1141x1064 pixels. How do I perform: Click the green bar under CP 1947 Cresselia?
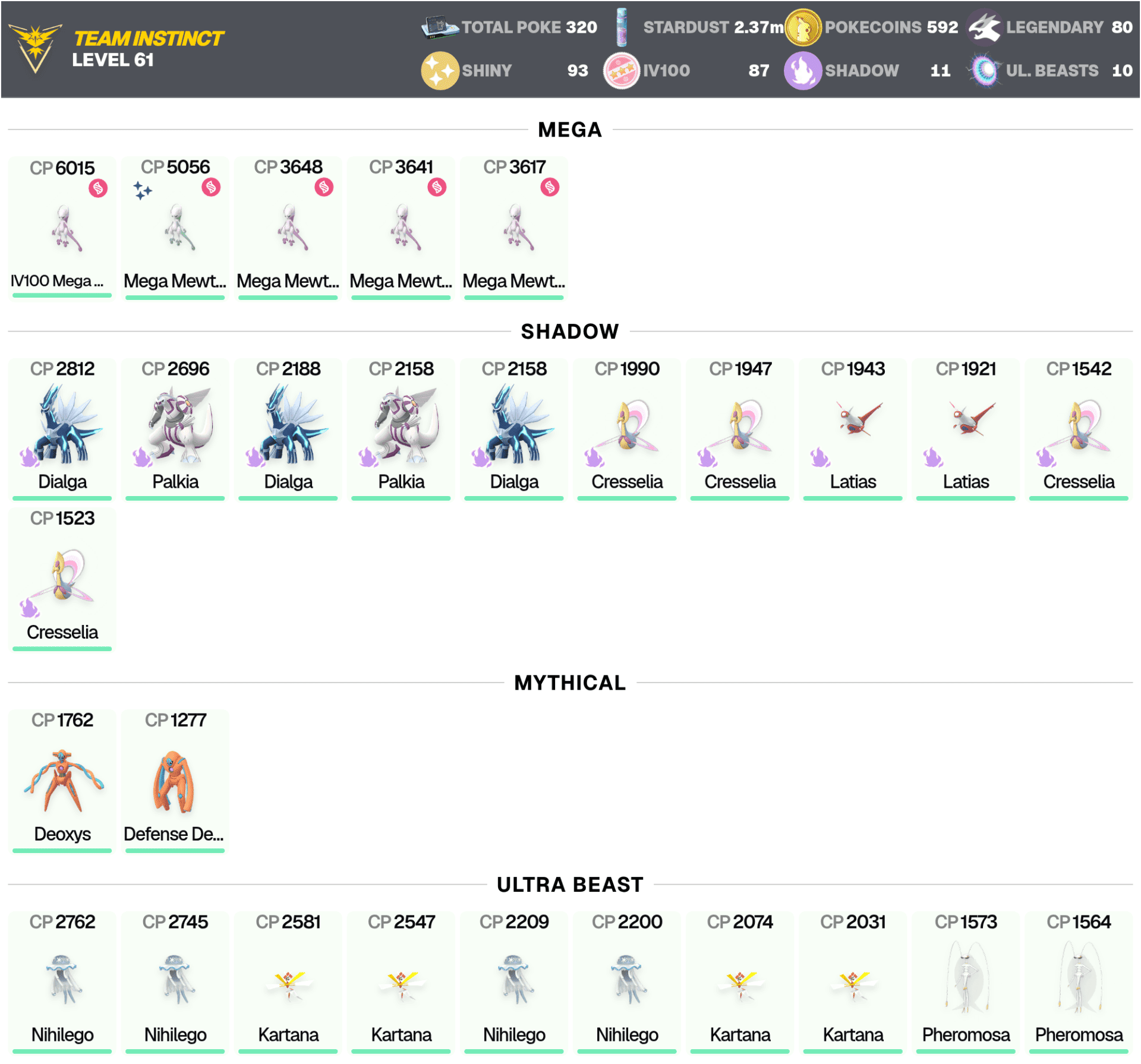(x=740, y=498)
